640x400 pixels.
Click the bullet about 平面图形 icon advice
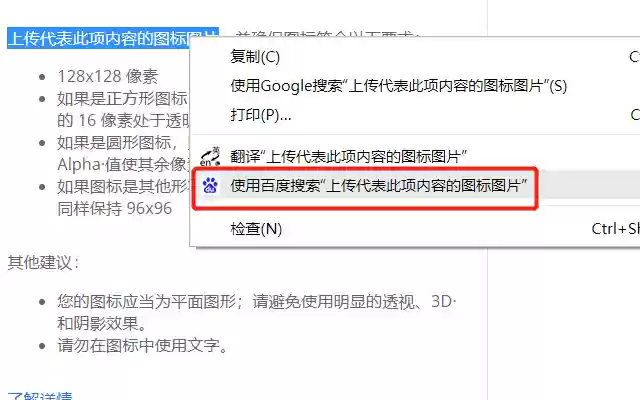tap(257, 302)
